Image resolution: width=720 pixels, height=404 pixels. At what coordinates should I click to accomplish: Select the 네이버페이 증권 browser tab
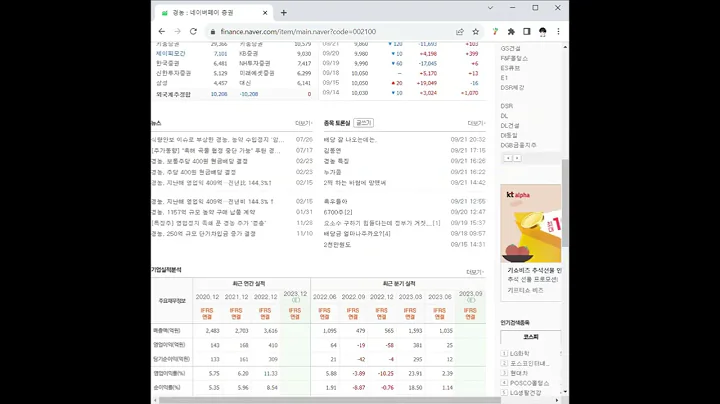point(214,13)
